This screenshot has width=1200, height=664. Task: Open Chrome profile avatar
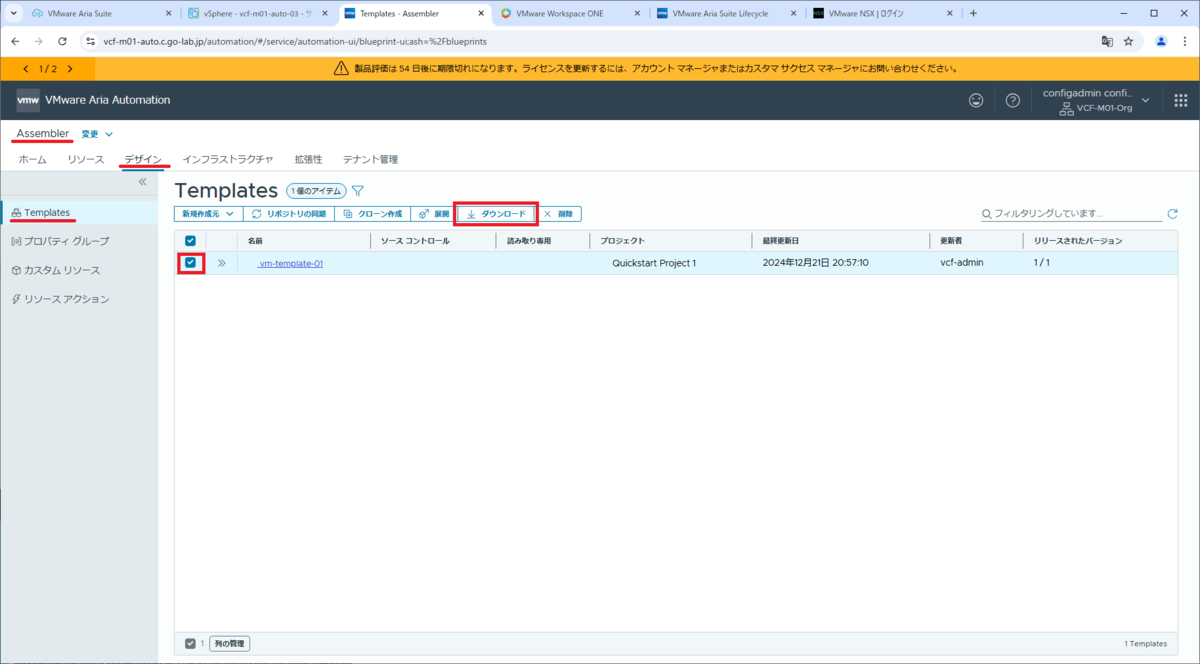[x=1161, y=41]
